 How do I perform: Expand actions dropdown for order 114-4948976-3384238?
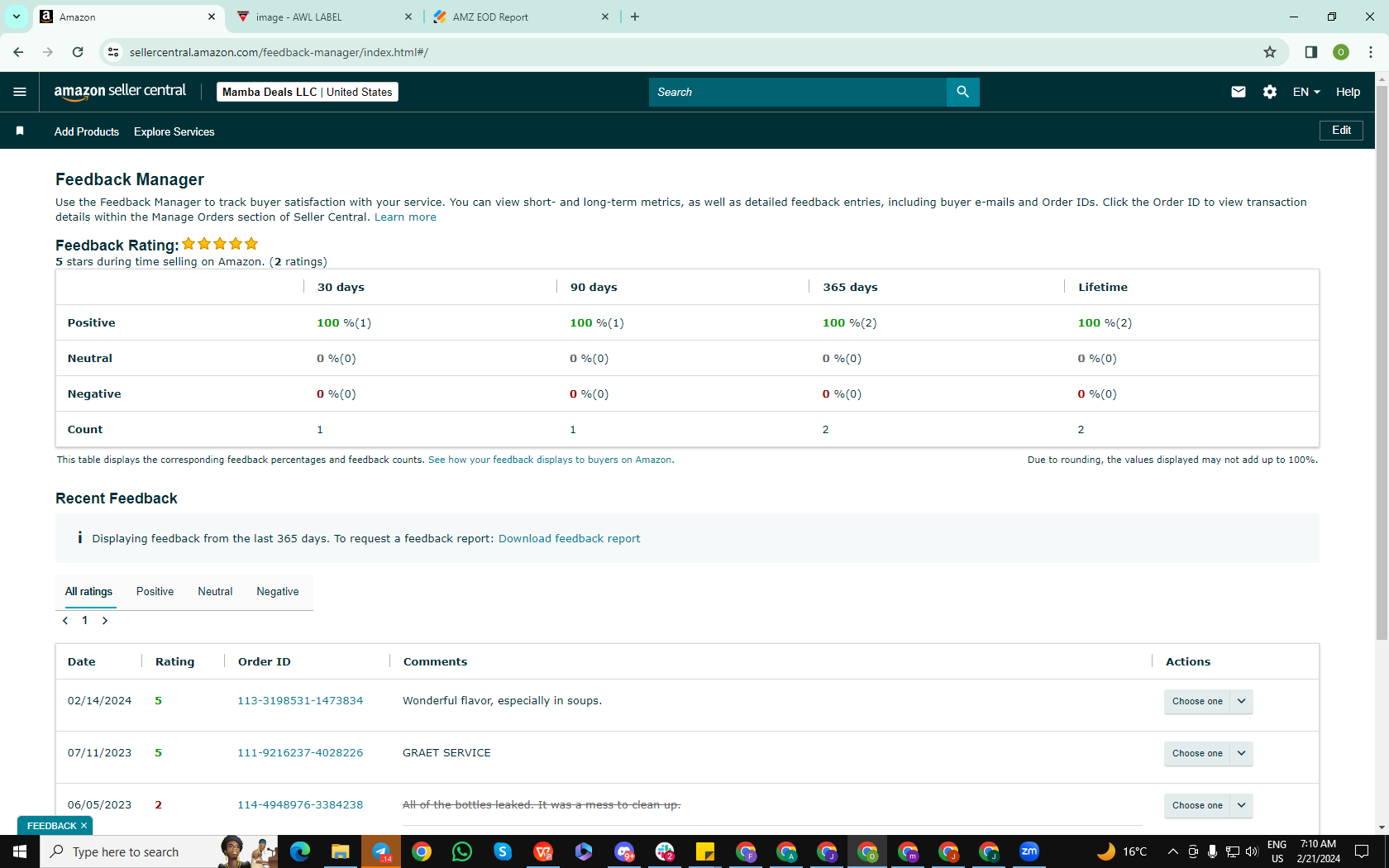pyautogui.click(x=1241, y=805)
